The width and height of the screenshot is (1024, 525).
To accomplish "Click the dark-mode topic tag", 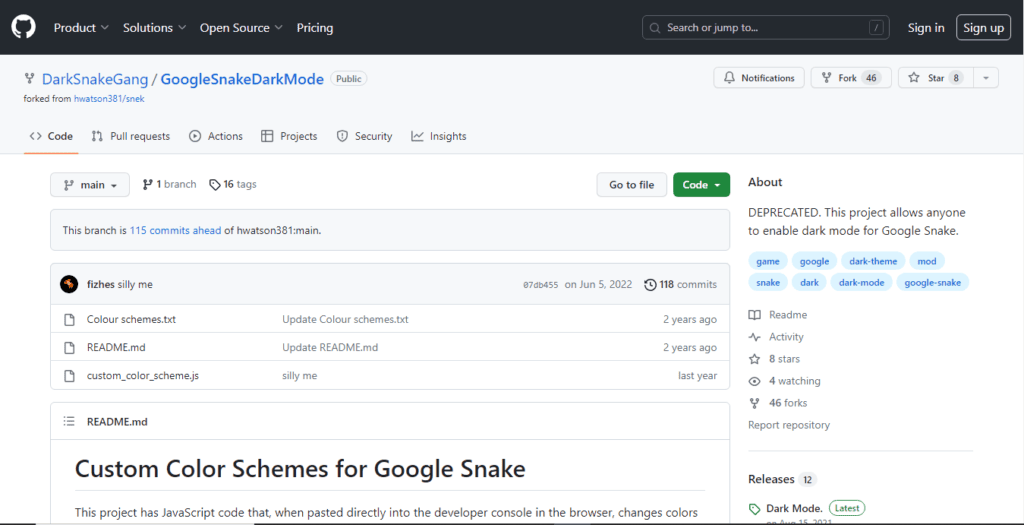I will [861, 282].
